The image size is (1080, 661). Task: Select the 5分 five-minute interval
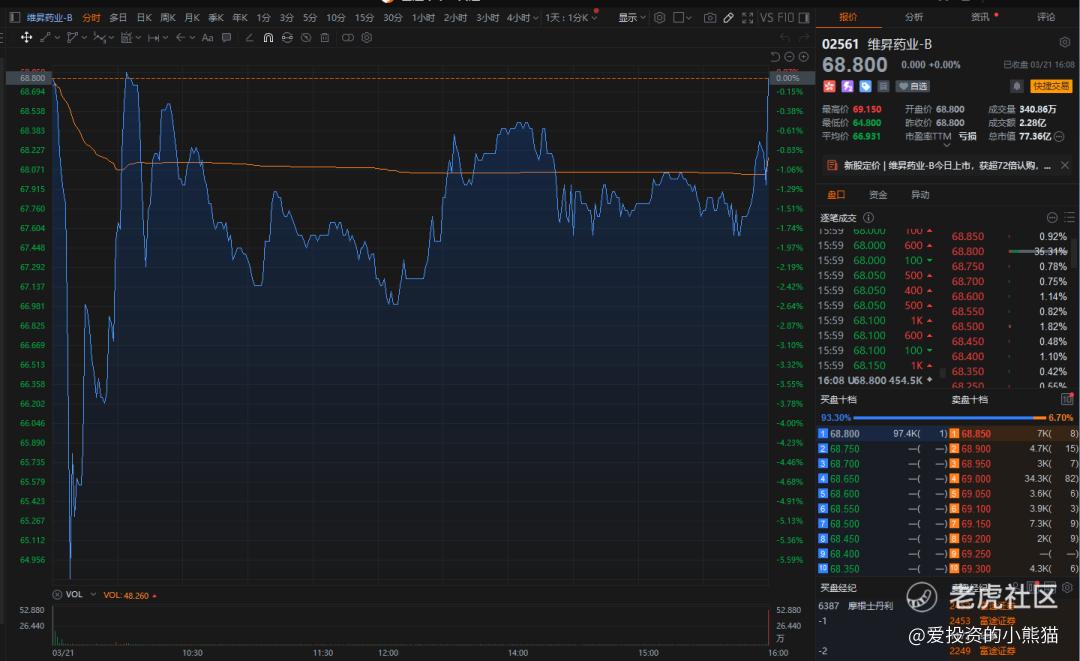(x=310, y=17)
